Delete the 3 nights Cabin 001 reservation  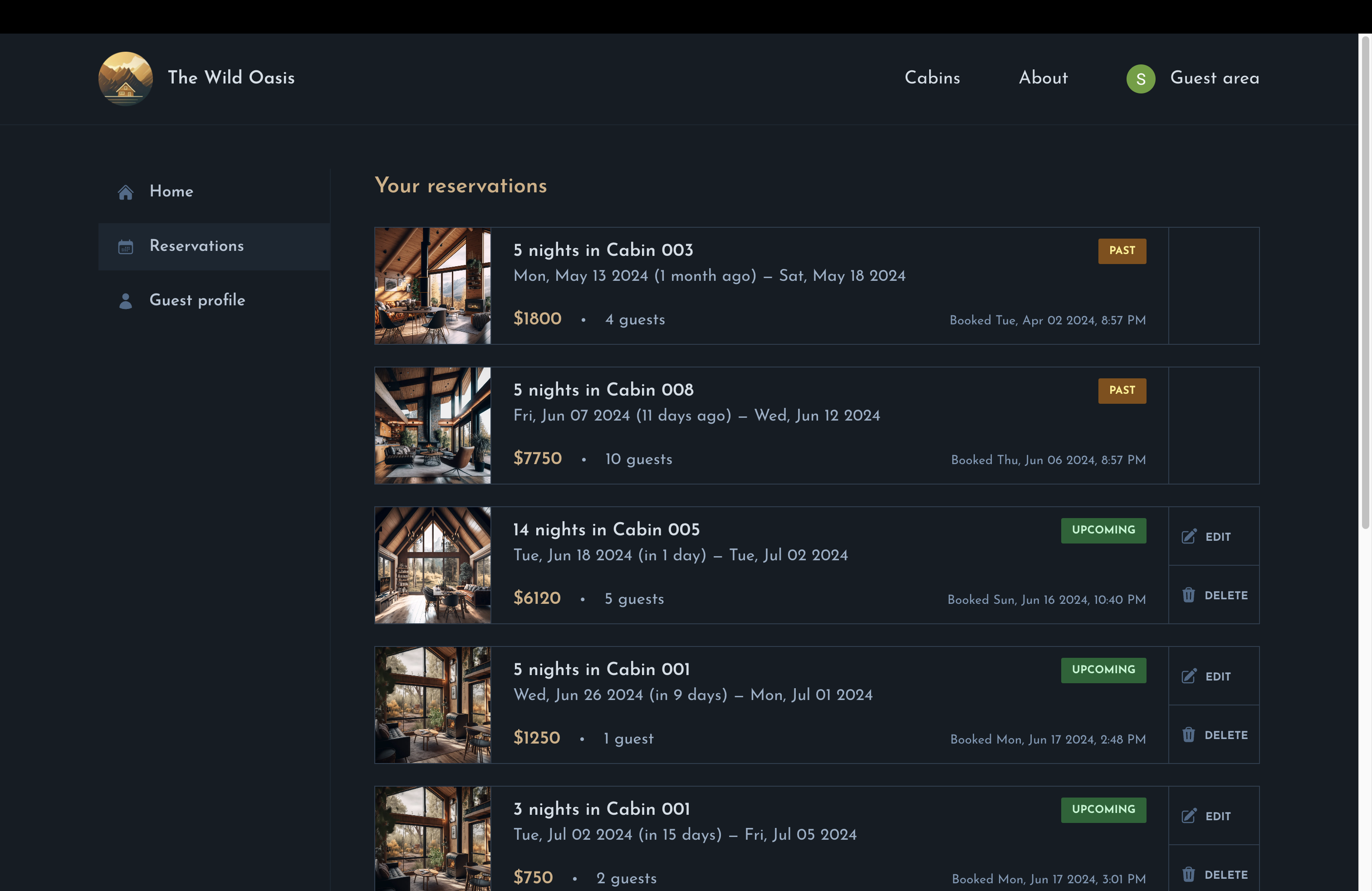1214,874
